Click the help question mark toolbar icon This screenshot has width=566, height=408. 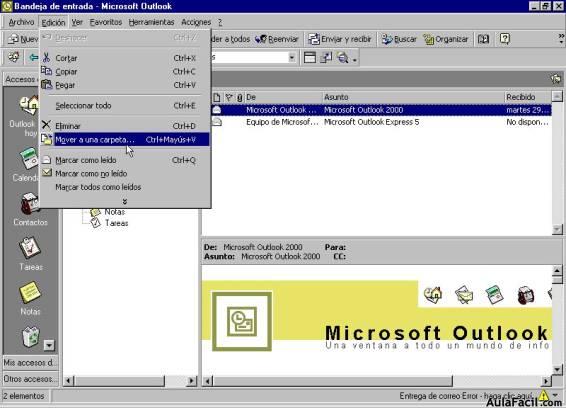(x=505, y=39)
